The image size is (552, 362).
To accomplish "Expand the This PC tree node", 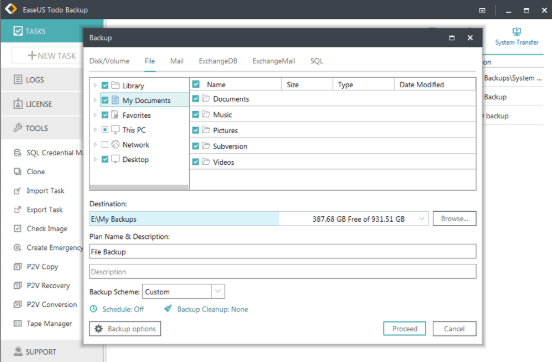I will [95, 130].
